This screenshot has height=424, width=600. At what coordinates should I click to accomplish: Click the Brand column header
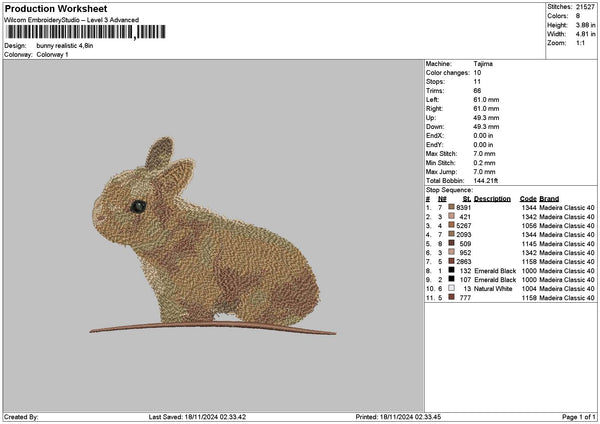(x=549, y=198)
